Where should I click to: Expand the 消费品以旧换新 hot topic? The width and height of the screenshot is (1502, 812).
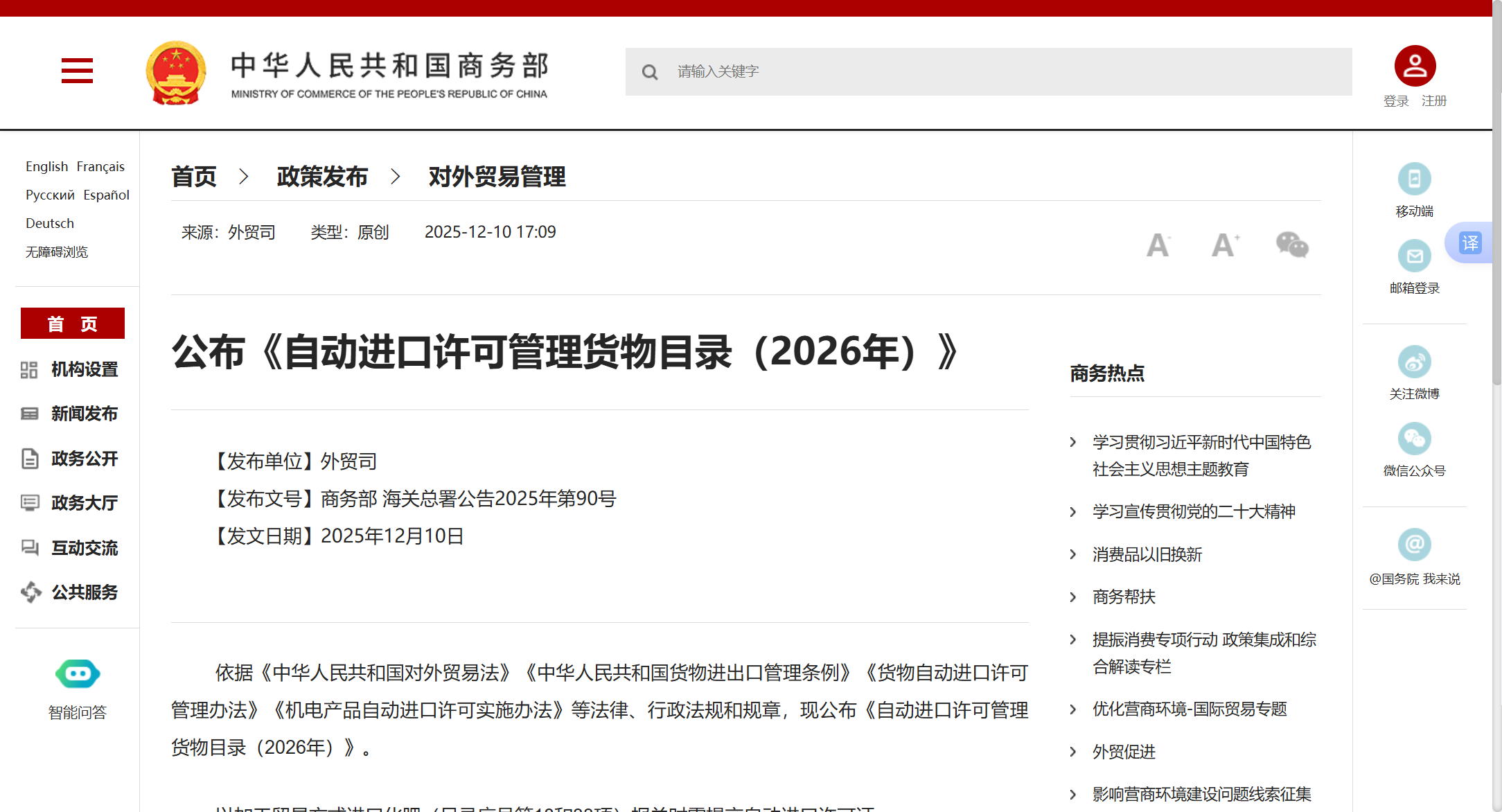(1147, 554)
